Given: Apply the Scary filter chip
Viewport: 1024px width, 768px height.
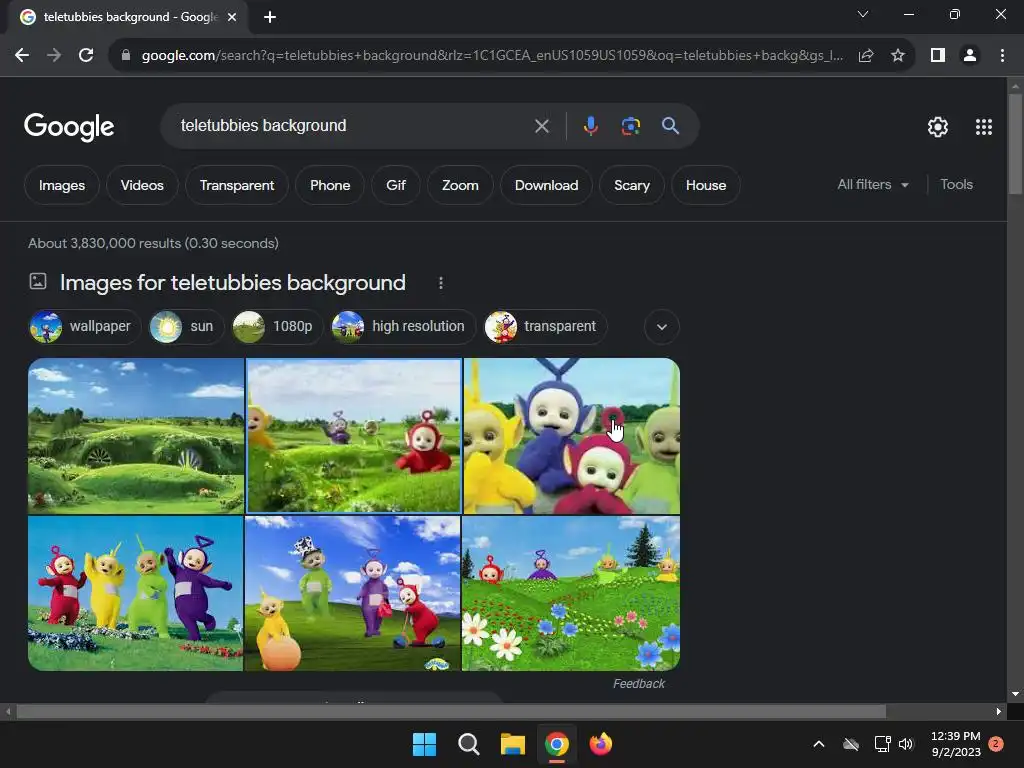Looking at the screenshot, I should pyautogui.click(x=632, y=185).
